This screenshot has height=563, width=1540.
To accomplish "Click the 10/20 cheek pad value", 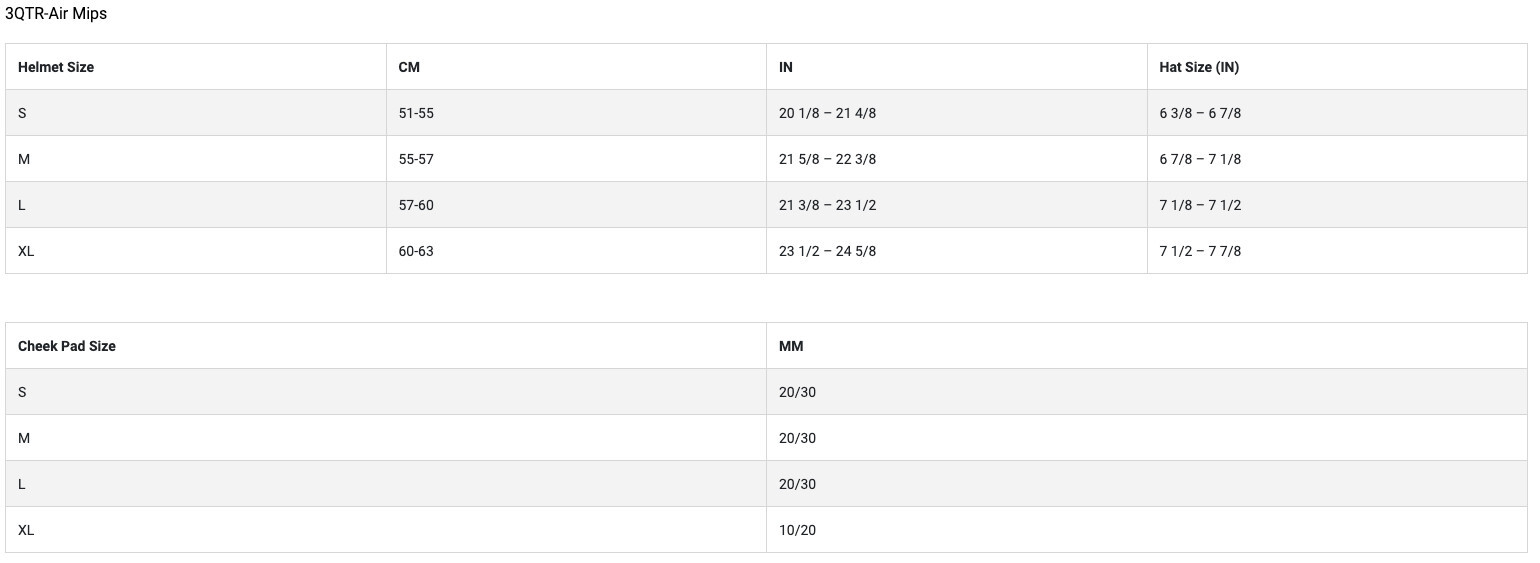I will point(797,530).
